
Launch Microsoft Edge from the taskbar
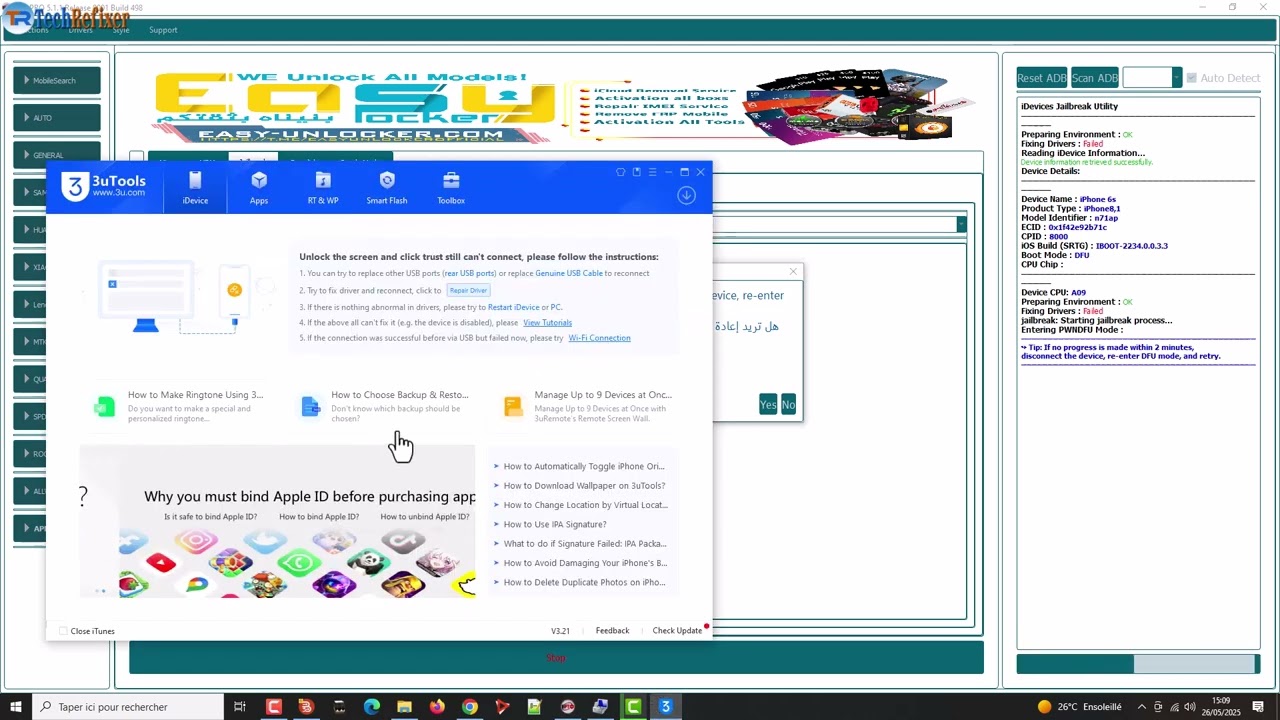(x=372, y=707)
